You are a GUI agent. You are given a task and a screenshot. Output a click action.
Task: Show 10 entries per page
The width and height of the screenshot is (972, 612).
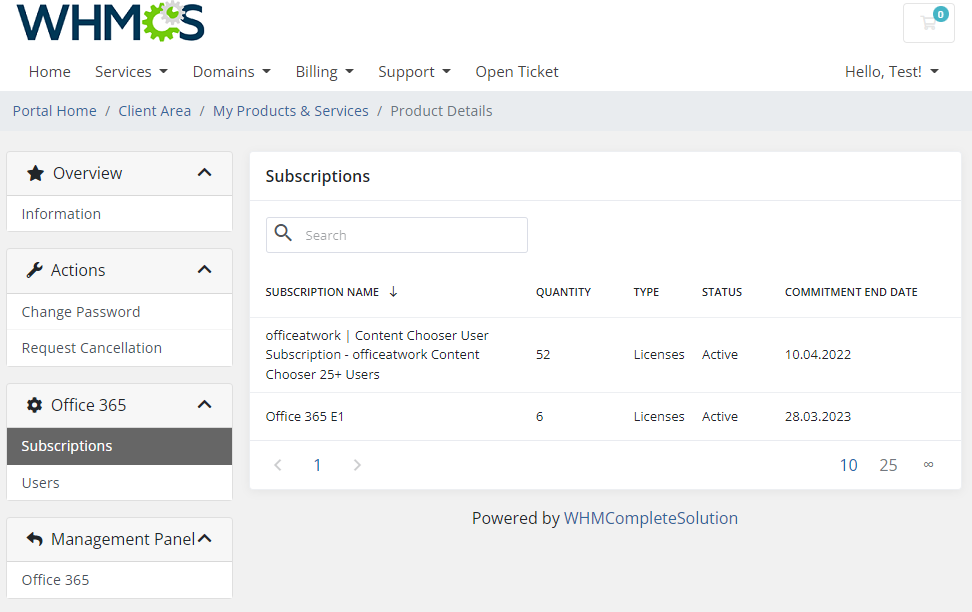849,465
